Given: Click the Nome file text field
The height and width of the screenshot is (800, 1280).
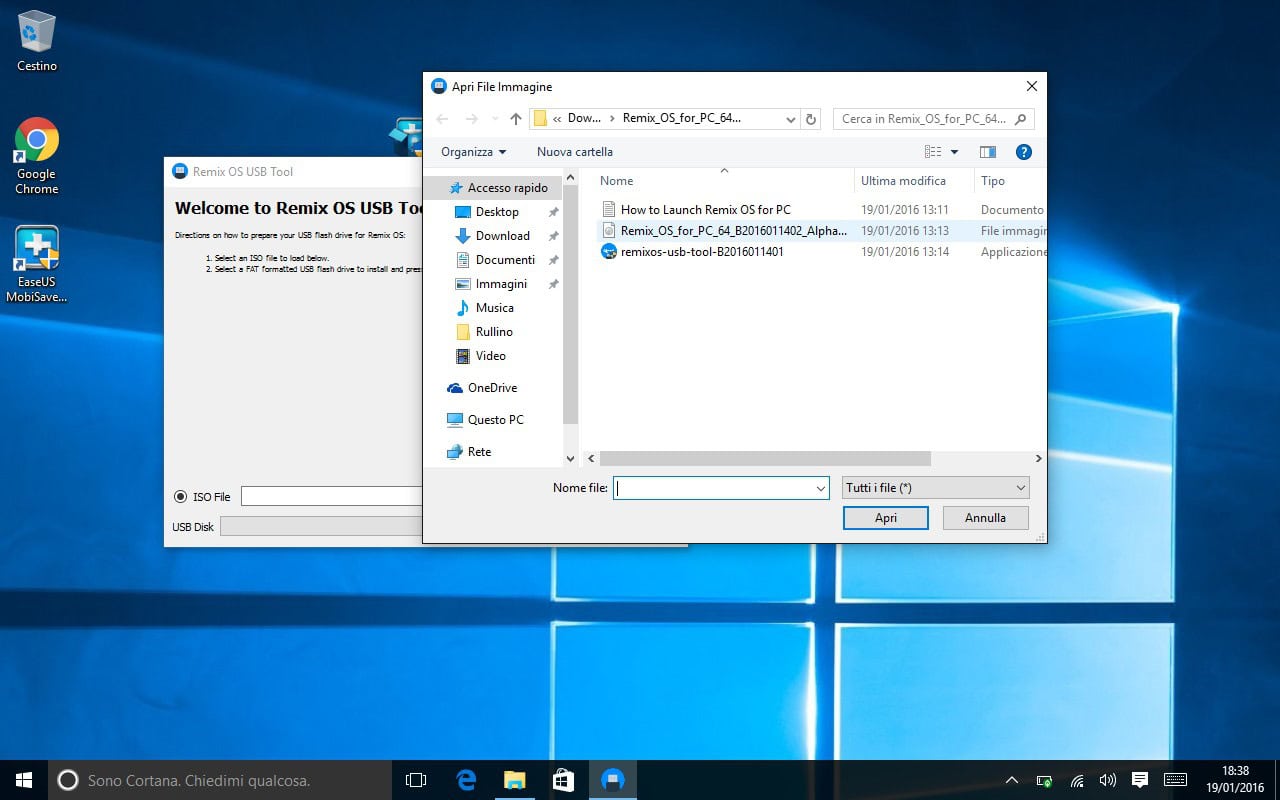Looking at the screenshot, I should 713,488.
